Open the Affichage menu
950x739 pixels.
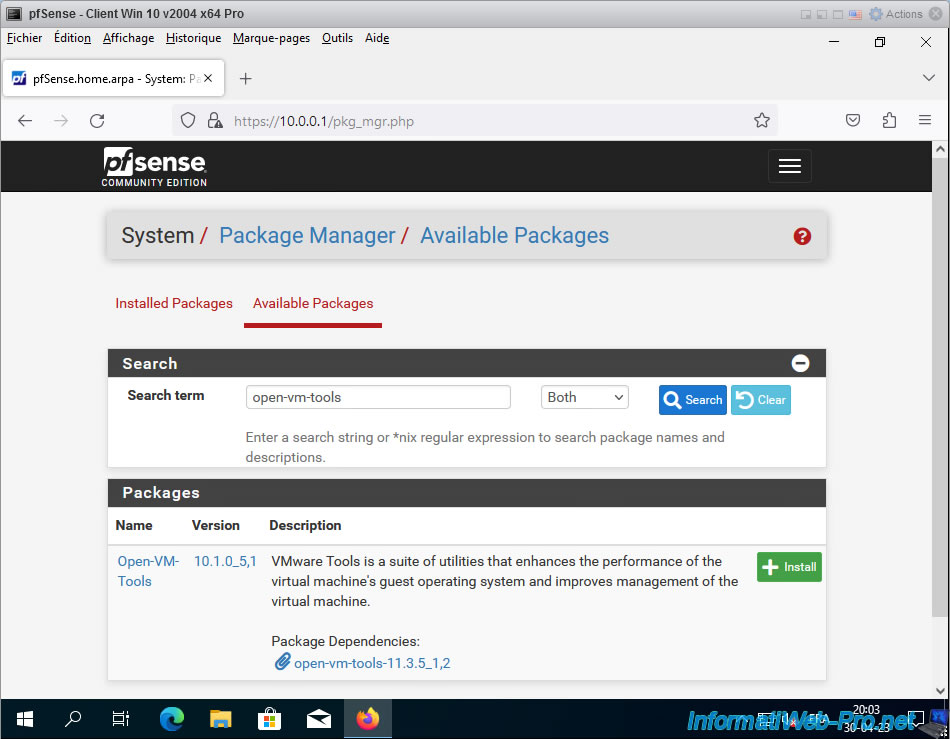click(128, 38)
